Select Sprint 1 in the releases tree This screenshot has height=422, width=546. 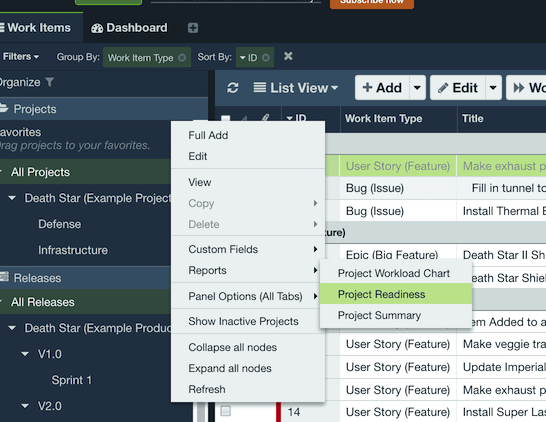72,380
